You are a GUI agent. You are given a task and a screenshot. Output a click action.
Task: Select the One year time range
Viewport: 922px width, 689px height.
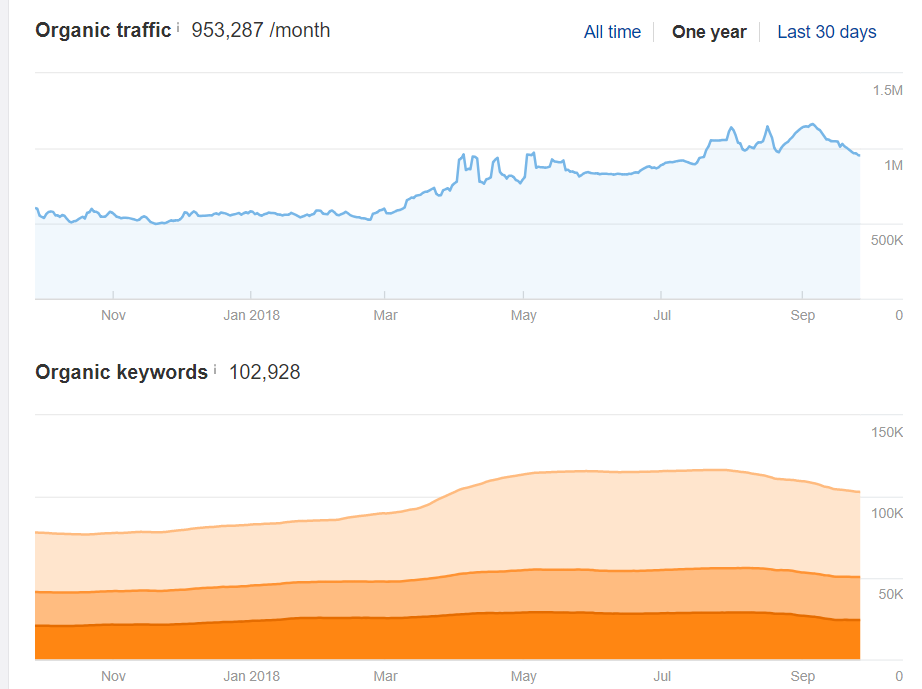click(709, 32)
